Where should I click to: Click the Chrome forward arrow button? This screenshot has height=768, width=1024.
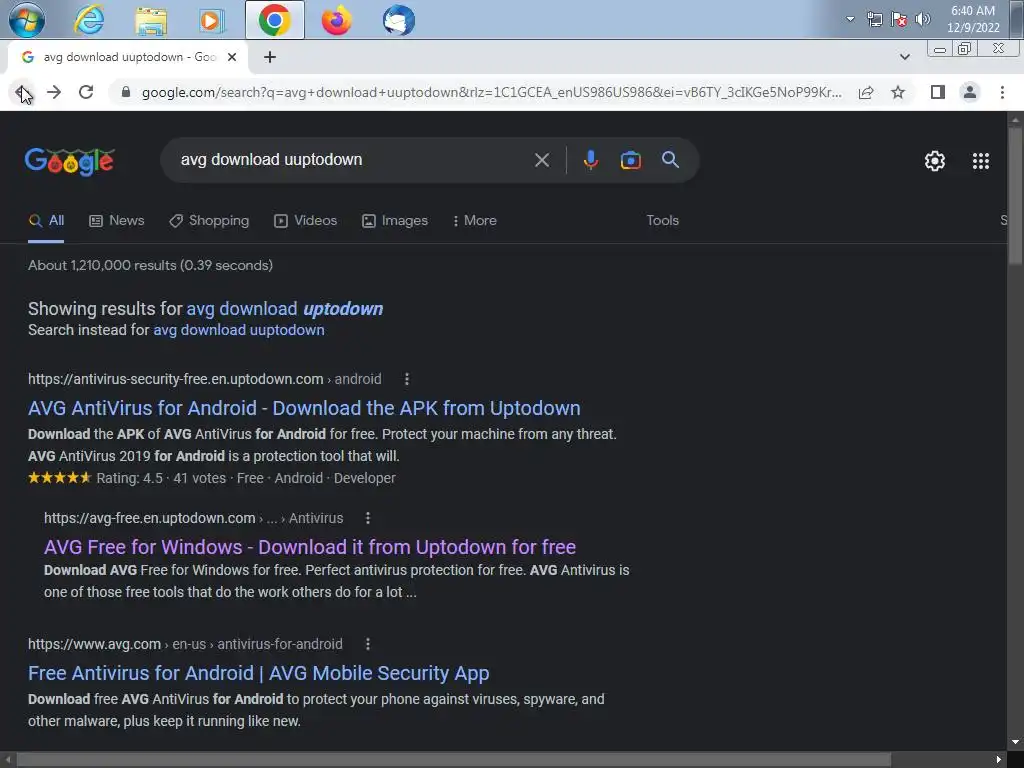pos(54,92)
